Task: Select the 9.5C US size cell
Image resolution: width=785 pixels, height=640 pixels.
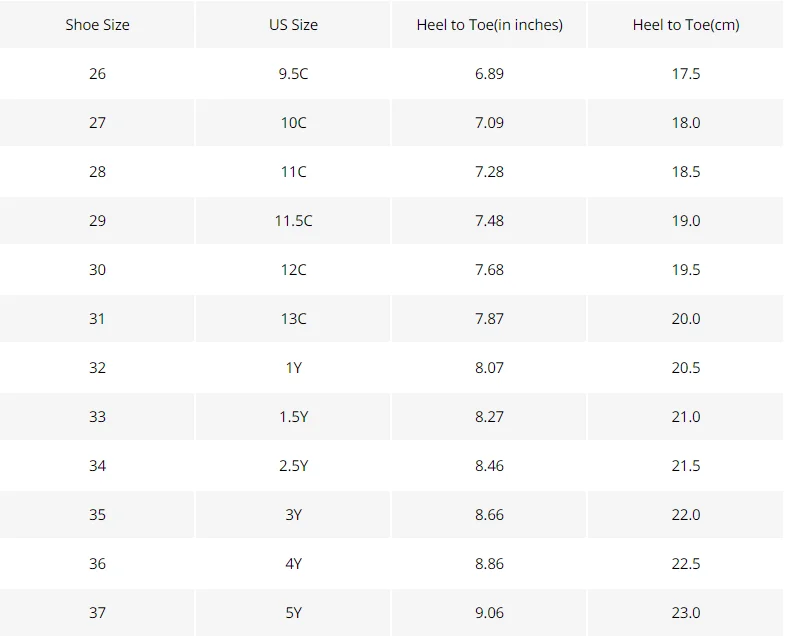Action: click(x=293, y=74)
